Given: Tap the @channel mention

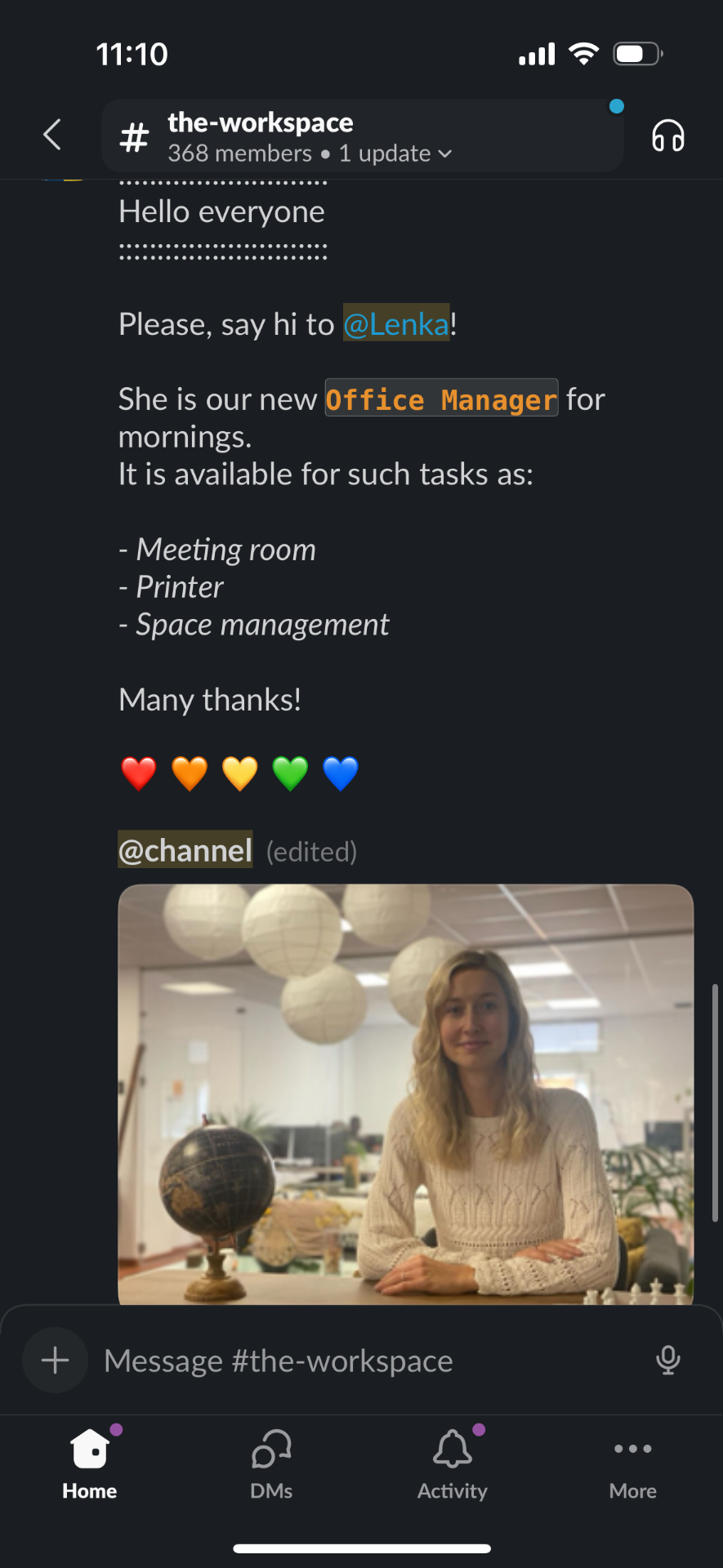Looking at the screenshot, I should [185, 850].
